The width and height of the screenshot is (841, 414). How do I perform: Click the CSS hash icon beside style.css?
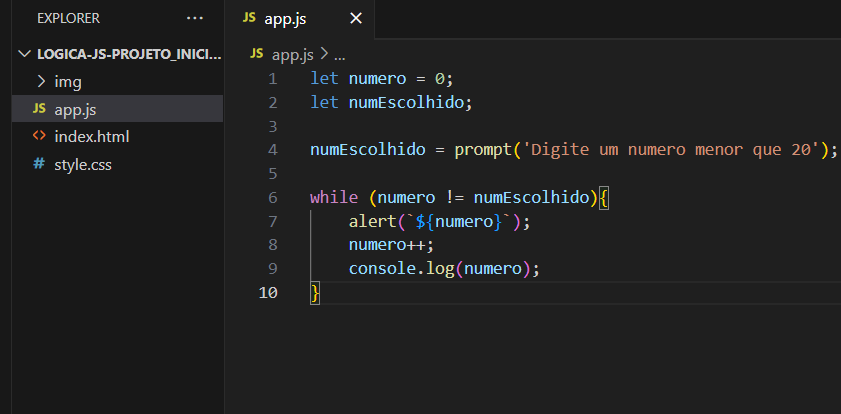(39, 164)
